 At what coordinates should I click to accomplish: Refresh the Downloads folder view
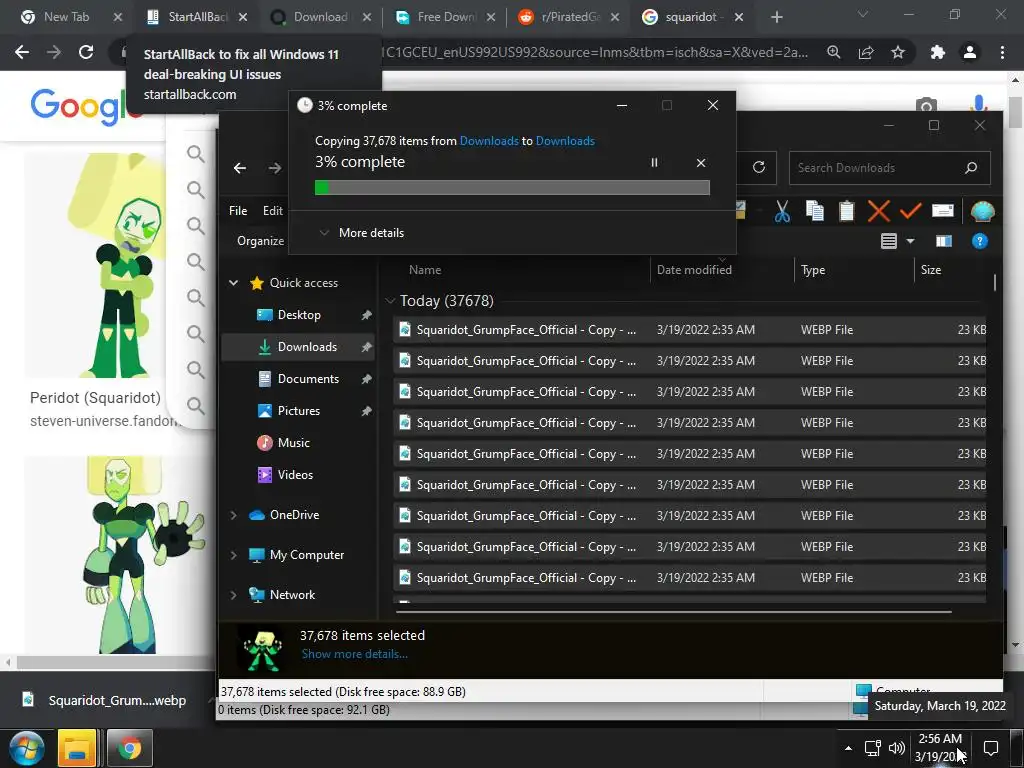(x=758, y=167)
